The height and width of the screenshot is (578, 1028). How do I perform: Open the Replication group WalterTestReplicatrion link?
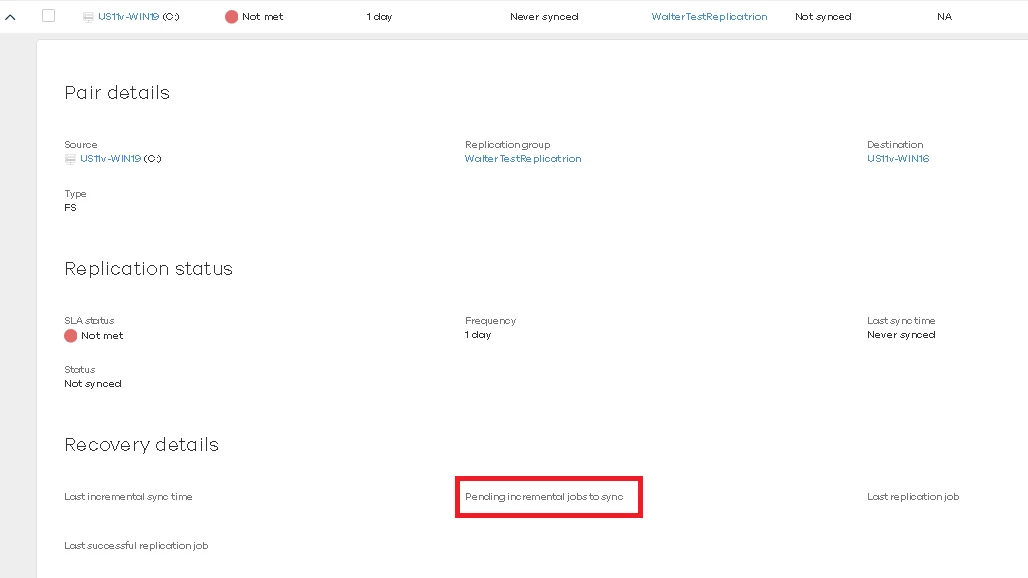click(523, 159)
